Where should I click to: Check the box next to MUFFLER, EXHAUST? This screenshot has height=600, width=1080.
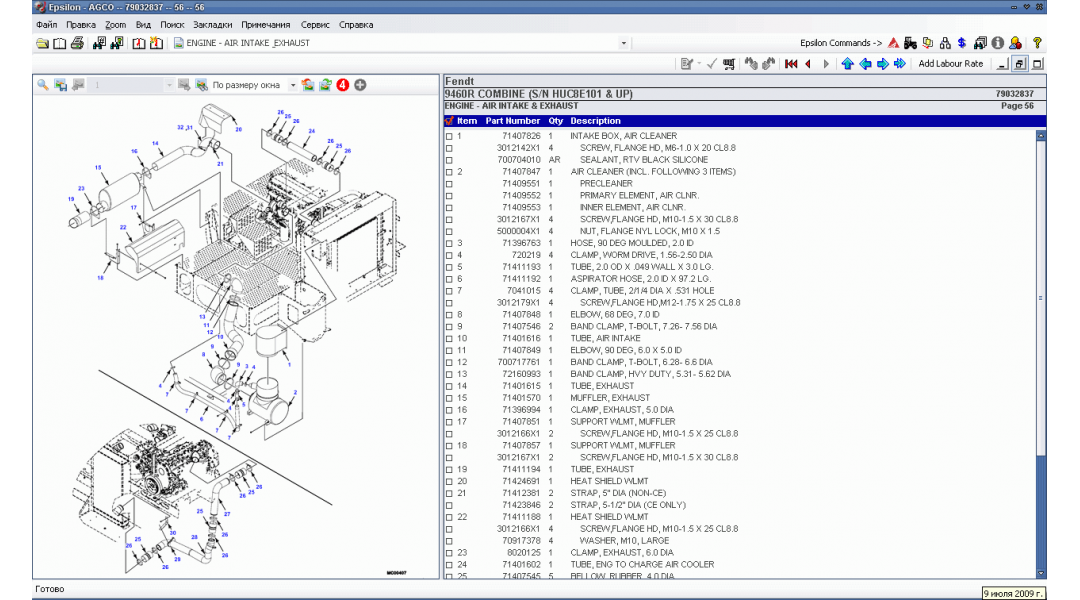tap(447, 397)
